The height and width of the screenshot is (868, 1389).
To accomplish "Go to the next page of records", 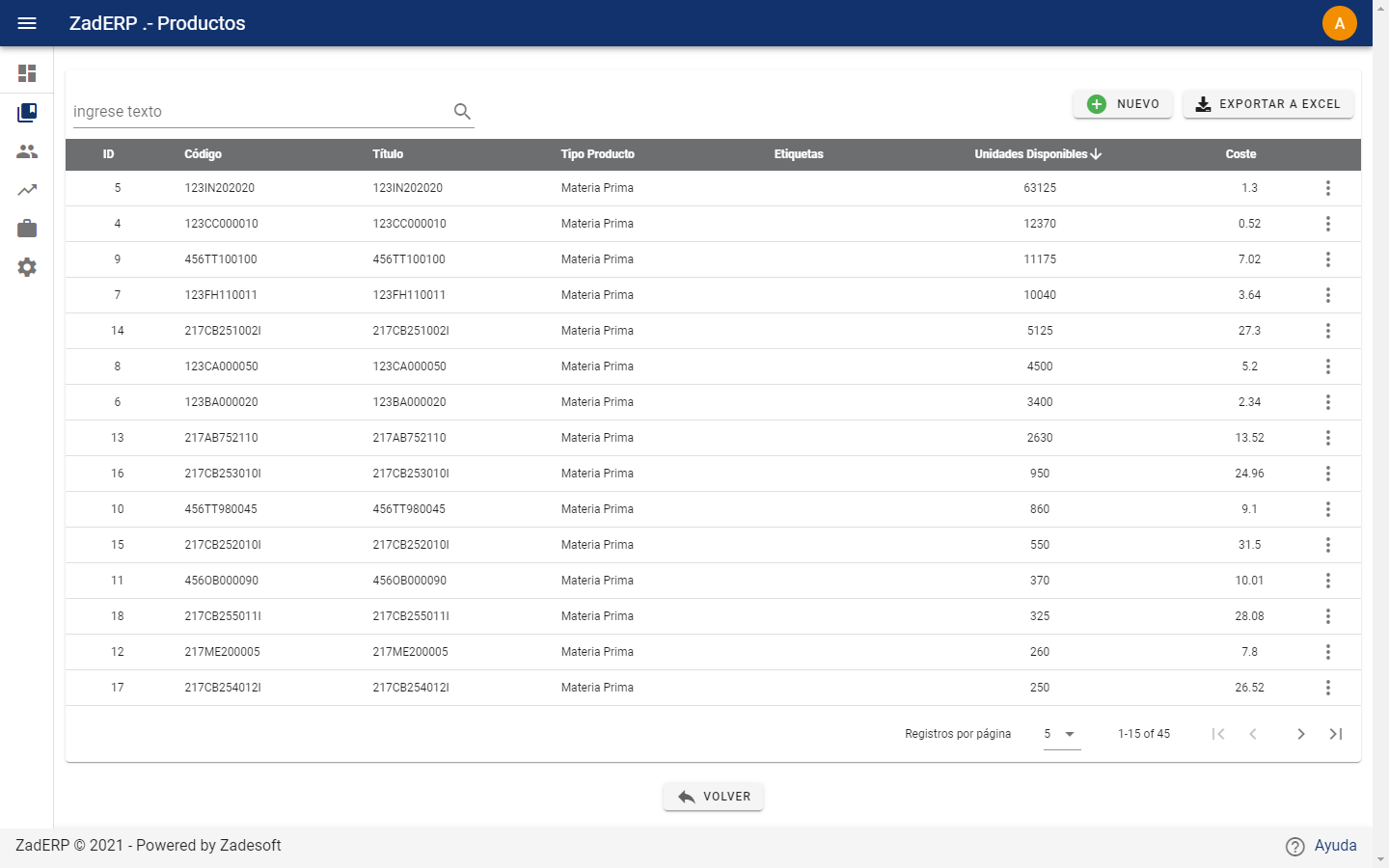I will pos(1301,734).
